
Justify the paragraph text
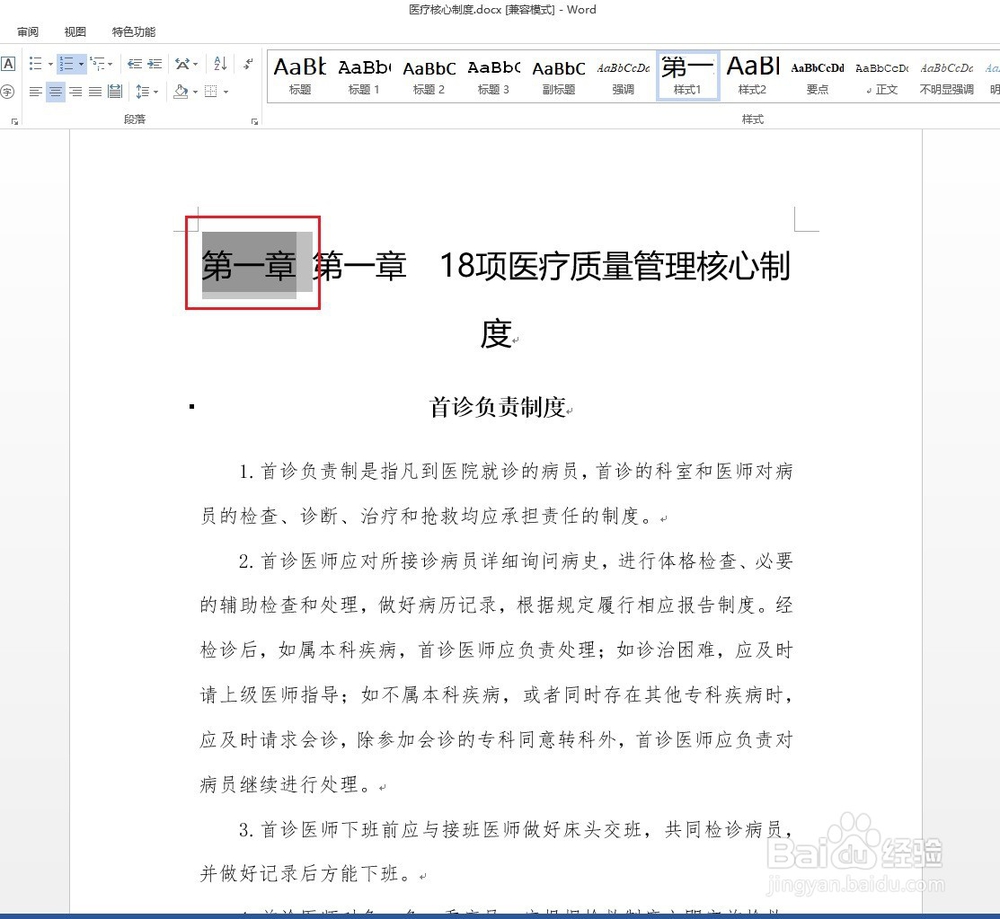(95, 92)
